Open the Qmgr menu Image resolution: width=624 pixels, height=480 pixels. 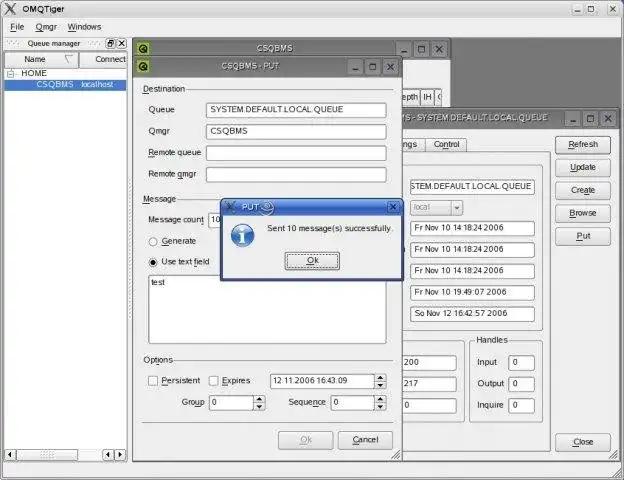coord(46,27)
